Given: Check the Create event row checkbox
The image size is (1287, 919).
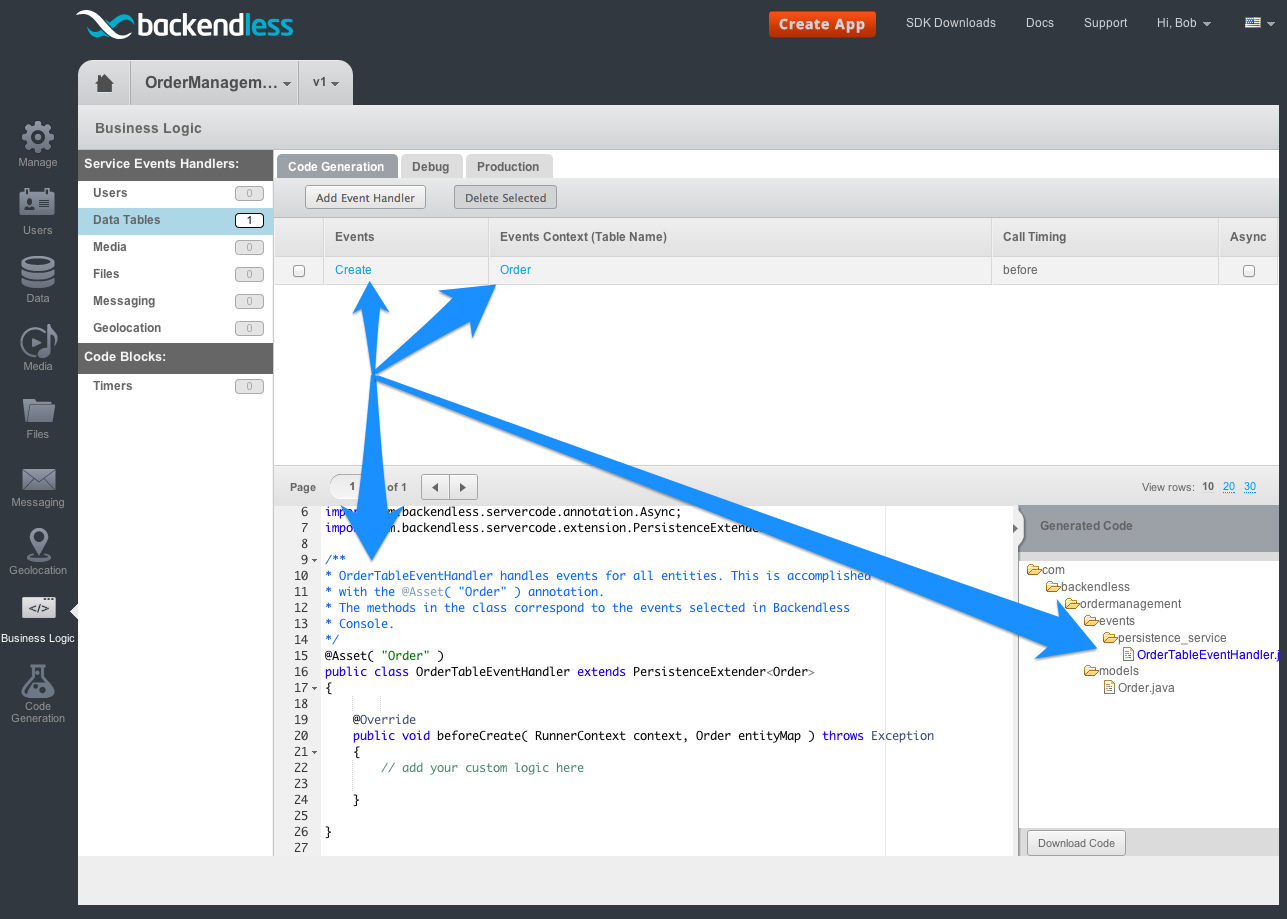Looking at the screenshot, I should point(299,271).
